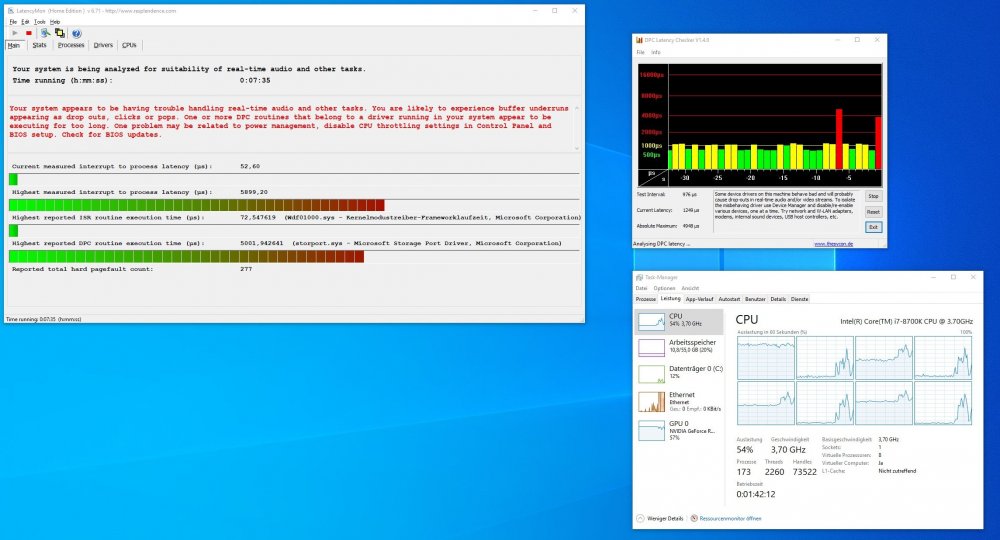The width and height of the screenshot is (1000, 540).
Task: Click the first logical processor graph in Task-Manager
Action: [765, 358]
